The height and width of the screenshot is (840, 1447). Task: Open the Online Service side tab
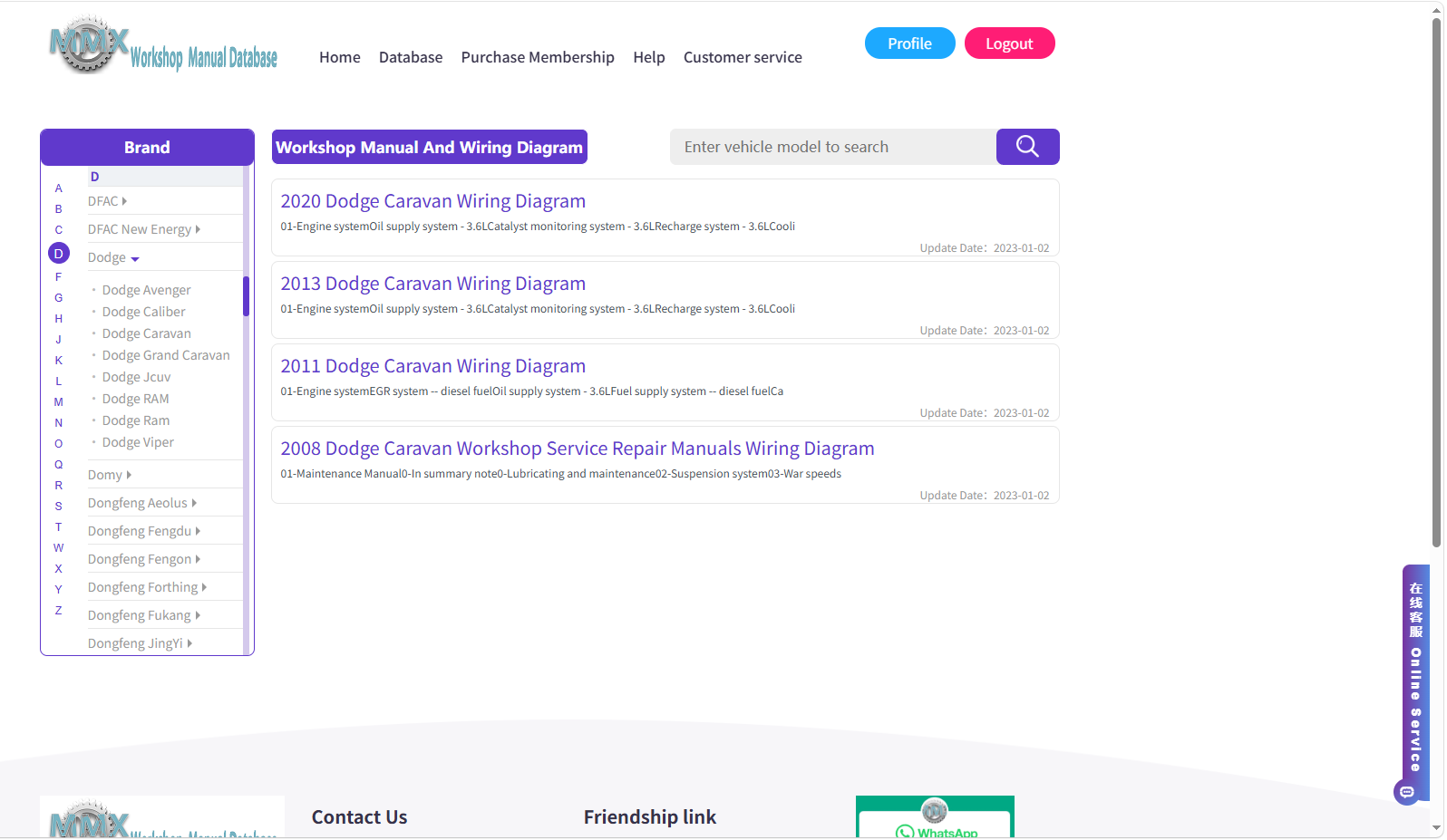tap(1416, 681)
